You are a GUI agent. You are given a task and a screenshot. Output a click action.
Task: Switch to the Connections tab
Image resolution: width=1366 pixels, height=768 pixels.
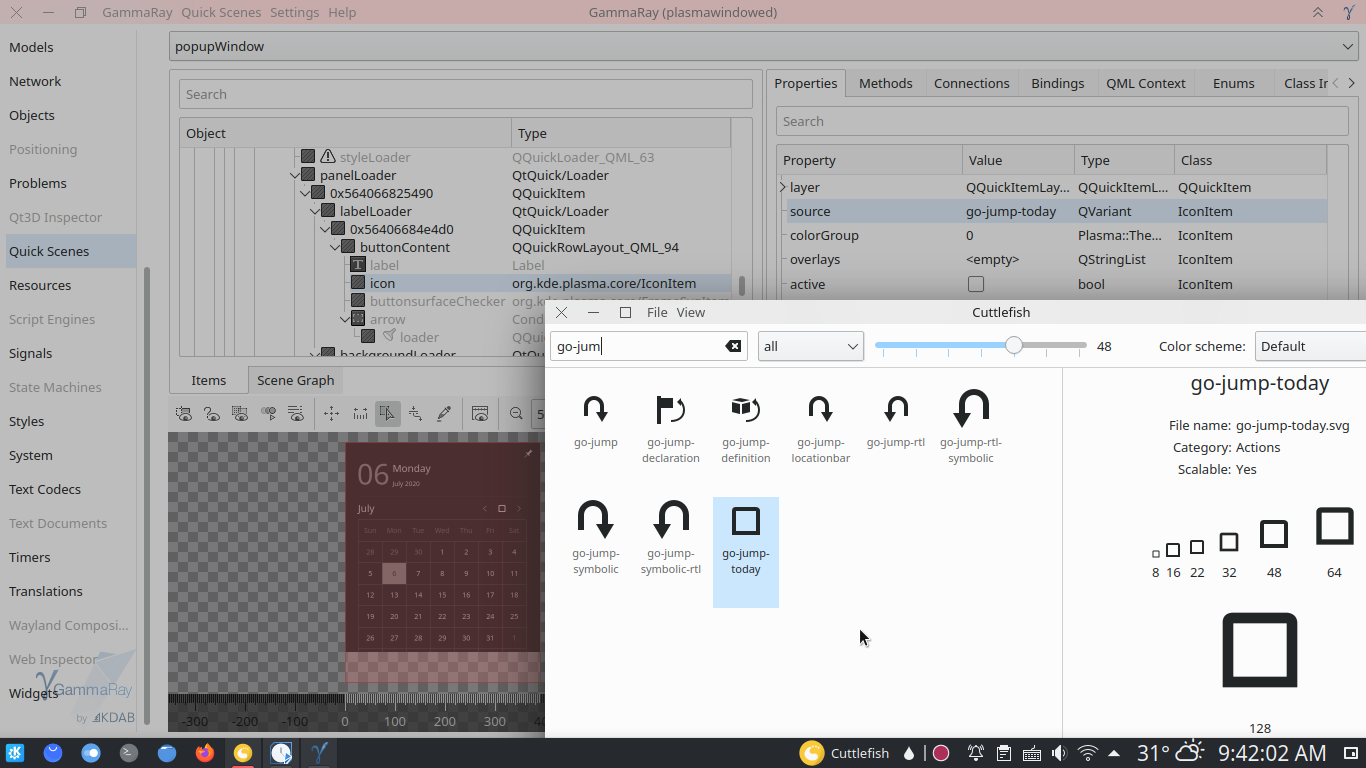click(972, 83)
